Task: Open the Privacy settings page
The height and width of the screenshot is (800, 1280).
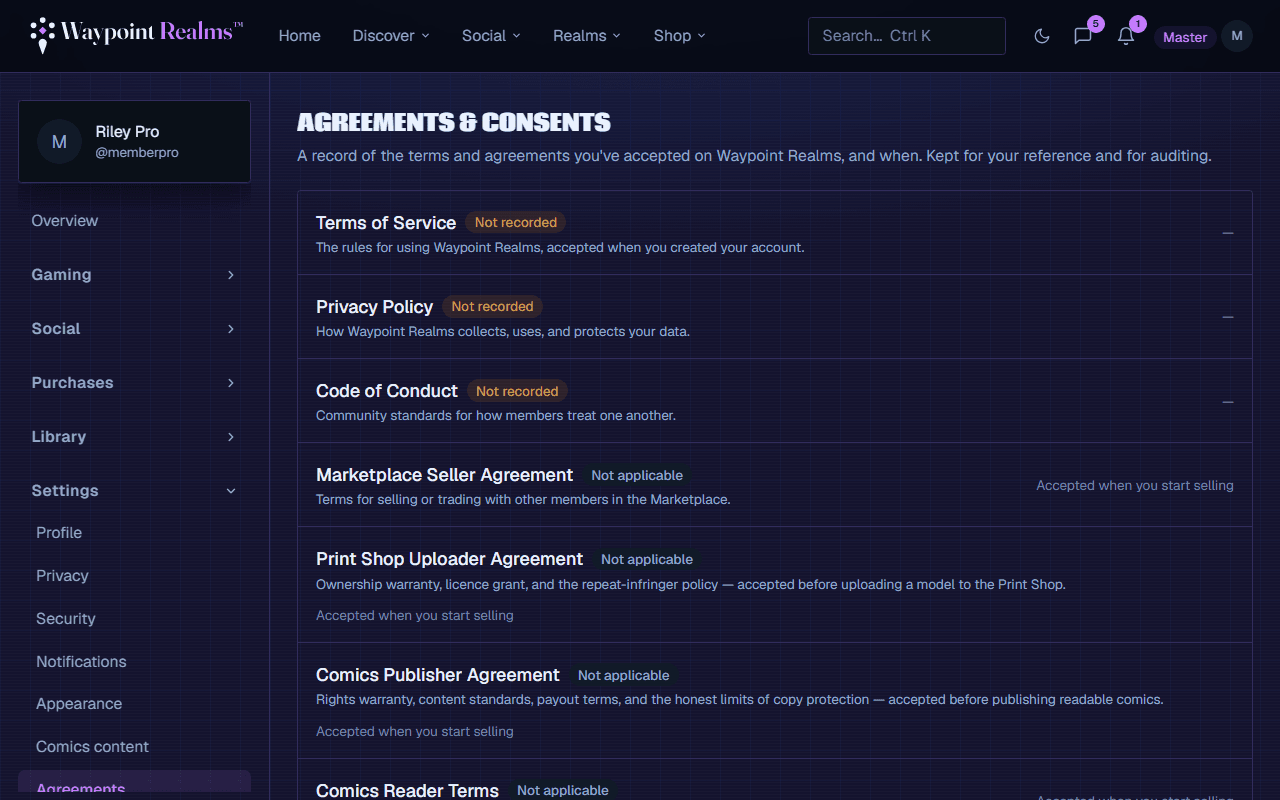Action: click(x=134, y=576)
